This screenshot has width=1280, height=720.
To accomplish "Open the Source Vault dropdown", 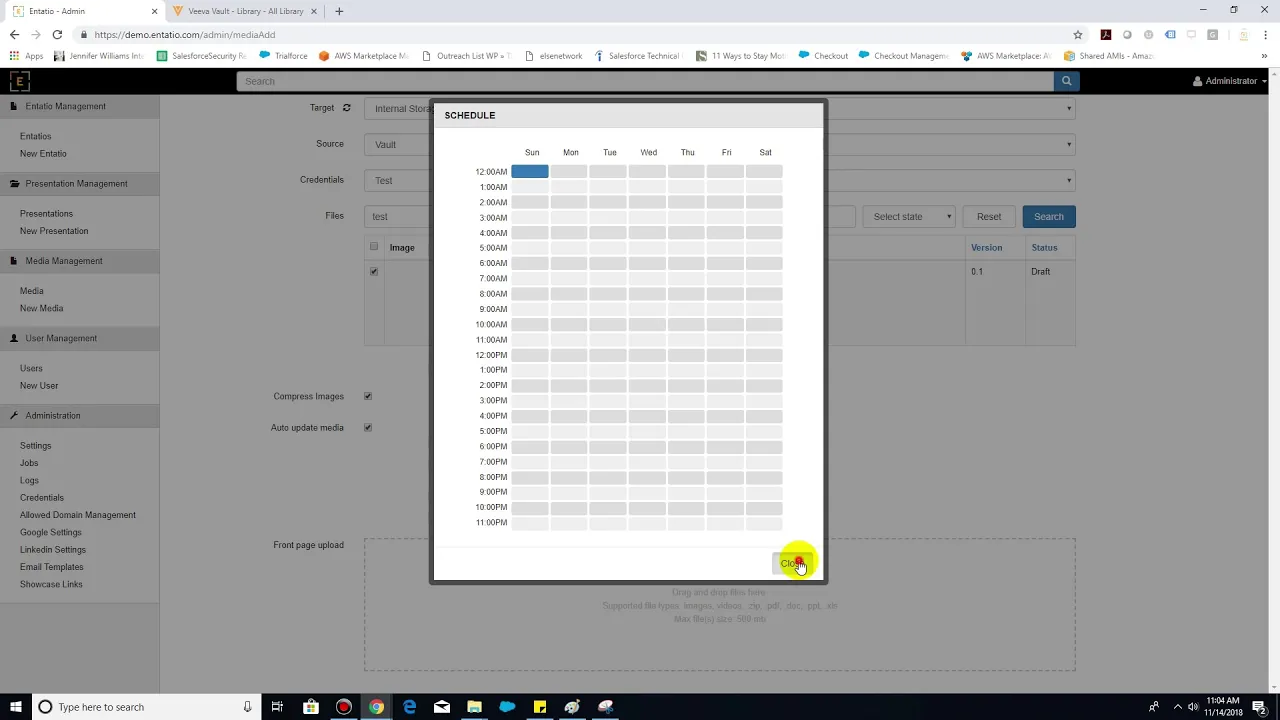I will (720, 144).
